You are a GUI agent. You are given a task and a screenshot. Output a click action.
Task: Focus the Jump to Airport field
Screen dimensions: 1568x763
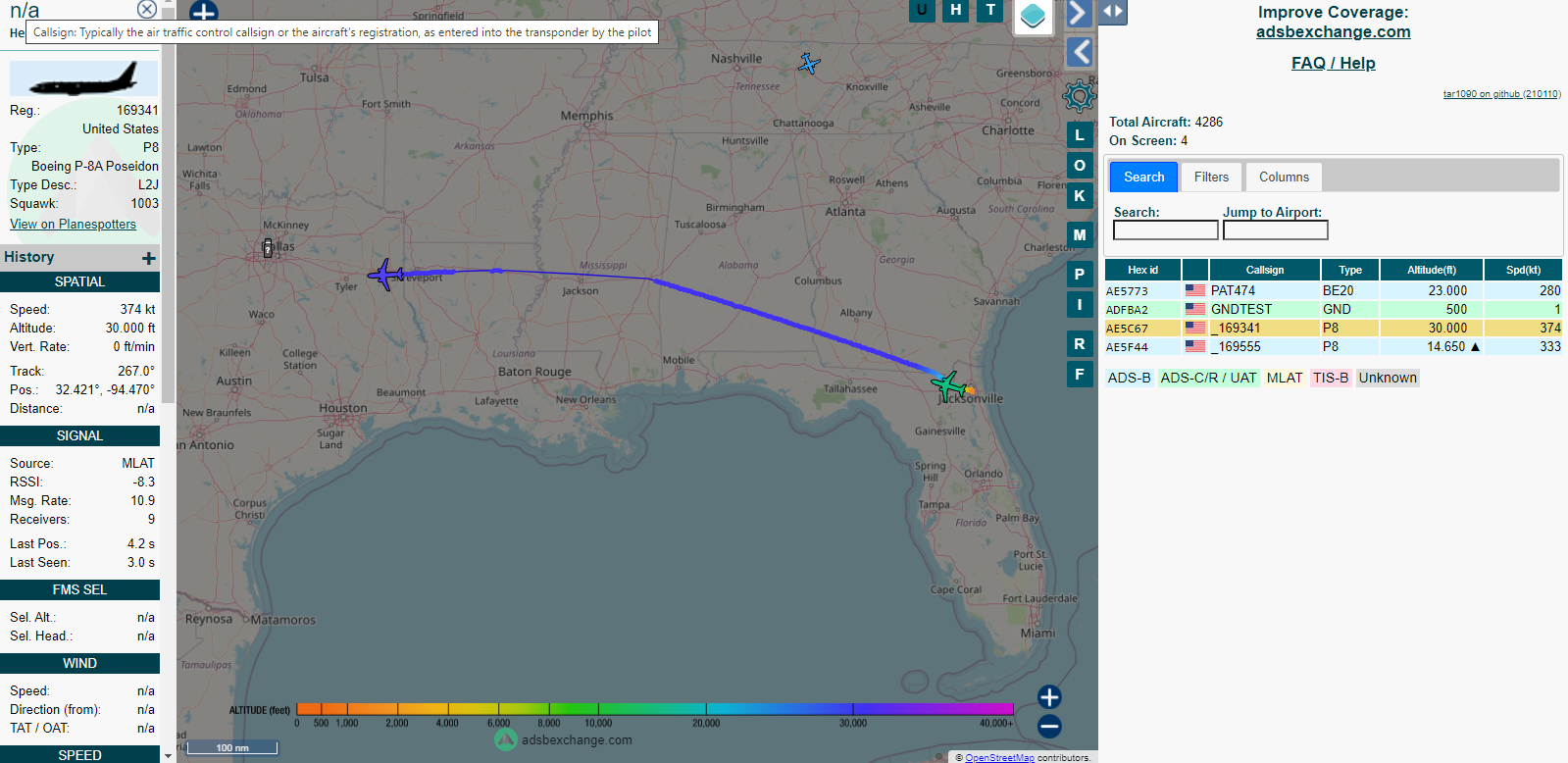click(x=1276, y=229)
